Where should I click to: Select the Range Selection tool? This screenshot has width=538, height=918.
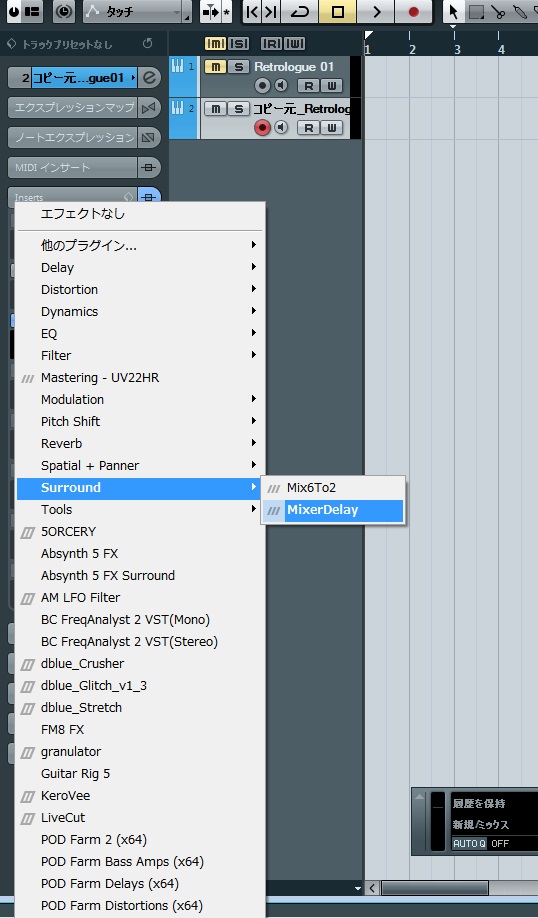pyautogui.click(x=477, y=12)
